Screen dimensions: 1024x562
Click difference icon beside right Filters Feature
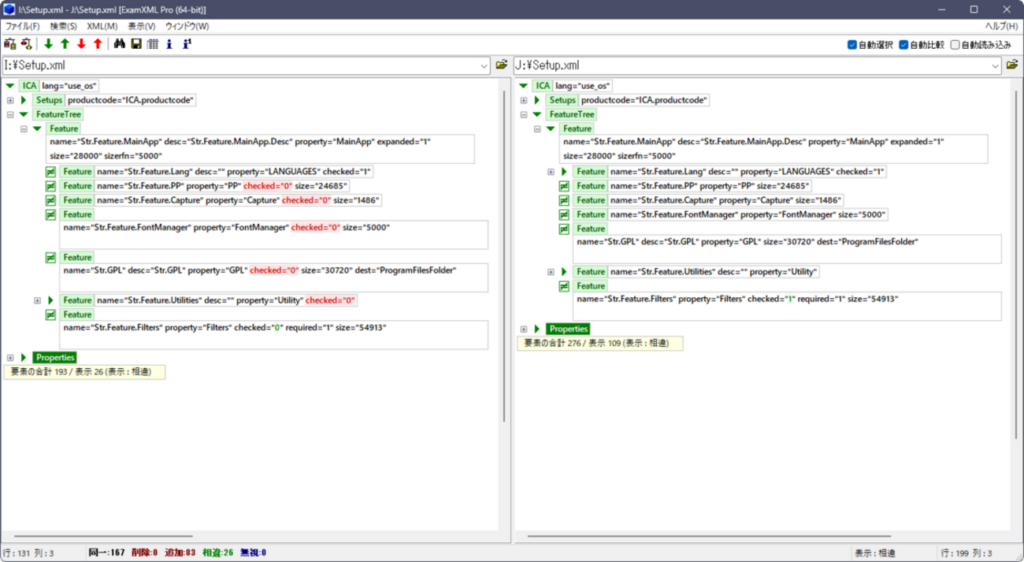pyautogui.click(x=564, y=286)
